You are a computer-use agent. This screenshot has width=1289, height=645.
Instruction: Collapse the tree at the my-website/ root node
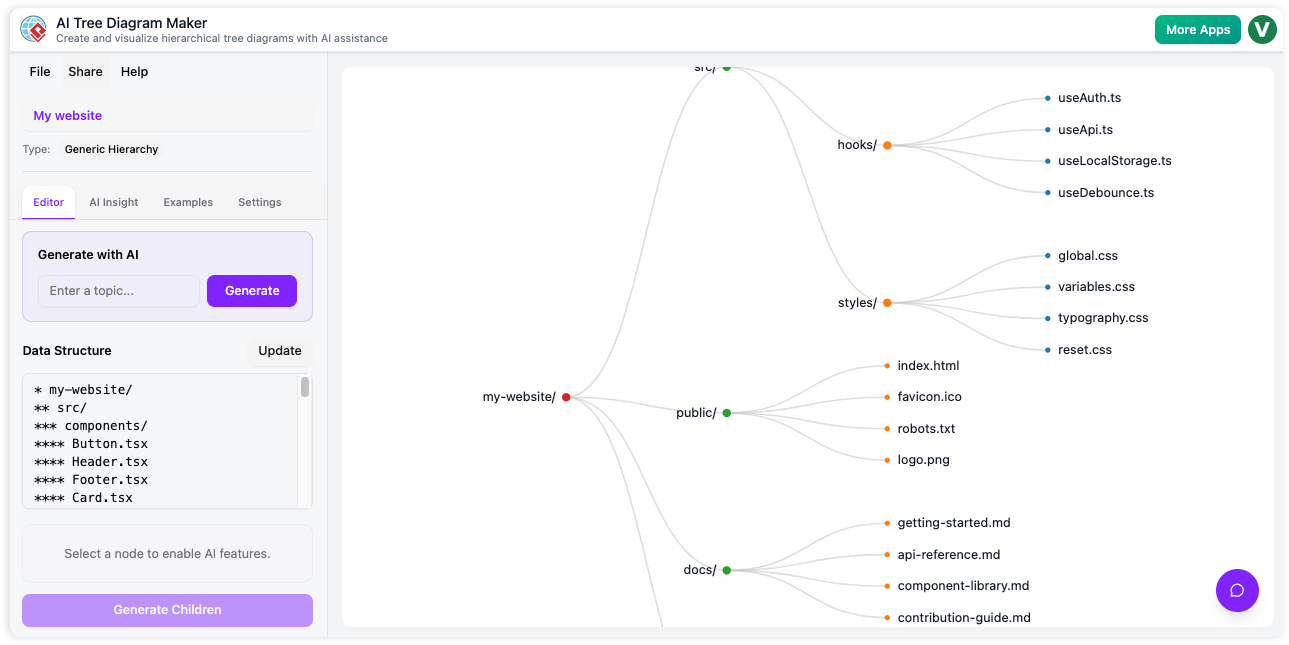(566, 396)
